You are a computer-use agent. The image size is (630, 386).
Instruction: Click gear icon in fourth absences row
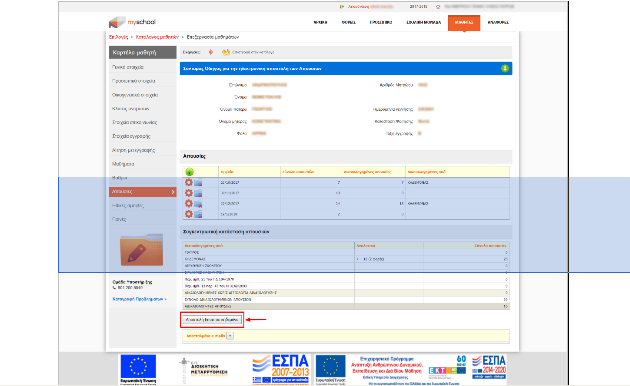coord(188,214)
